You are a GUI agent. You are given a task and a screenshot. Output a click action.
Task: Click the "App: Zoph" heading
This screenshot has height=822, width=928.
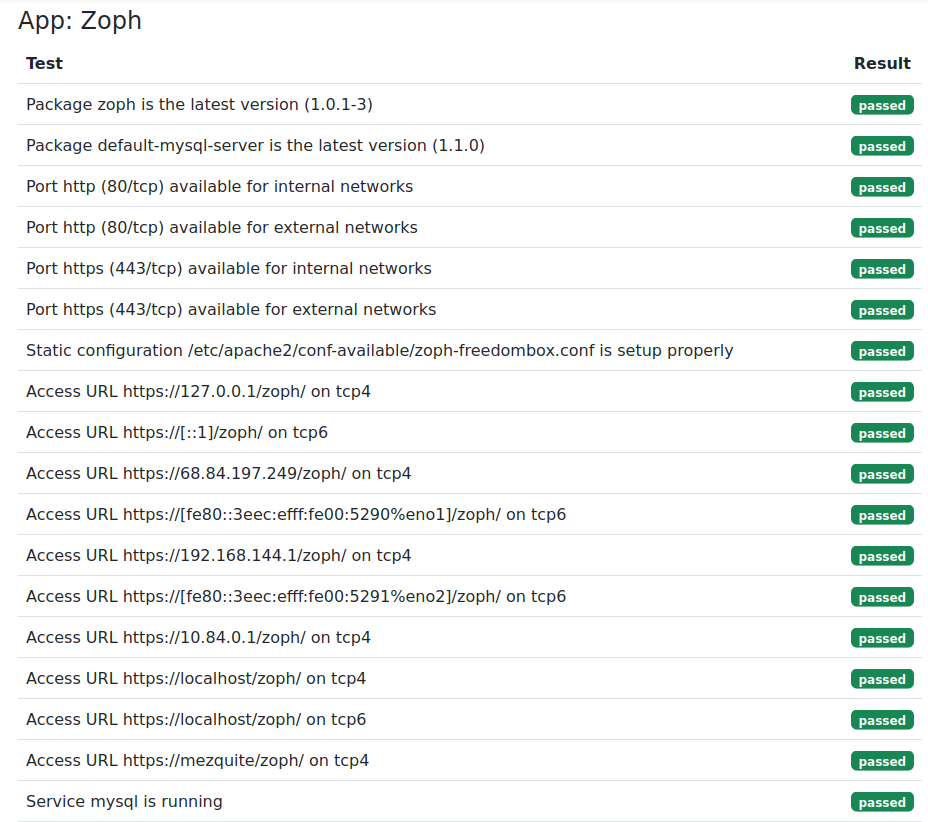tap(80, 21)
